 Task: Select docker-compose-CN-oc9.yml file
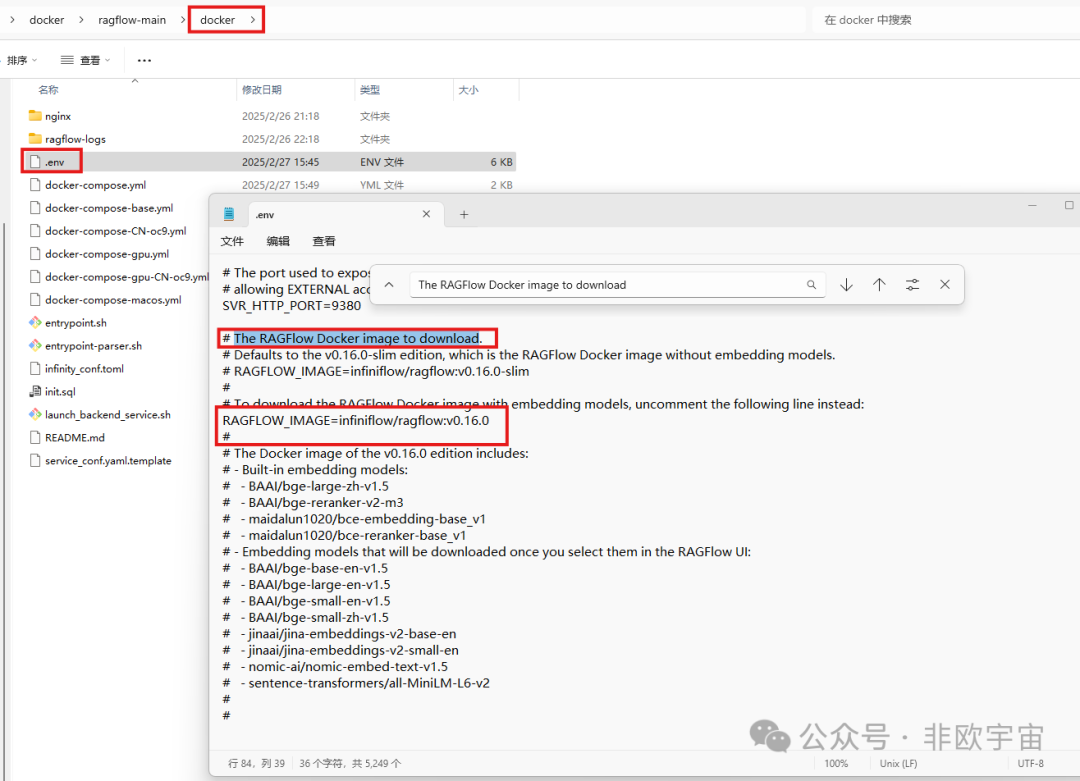[x=116, y=231]
